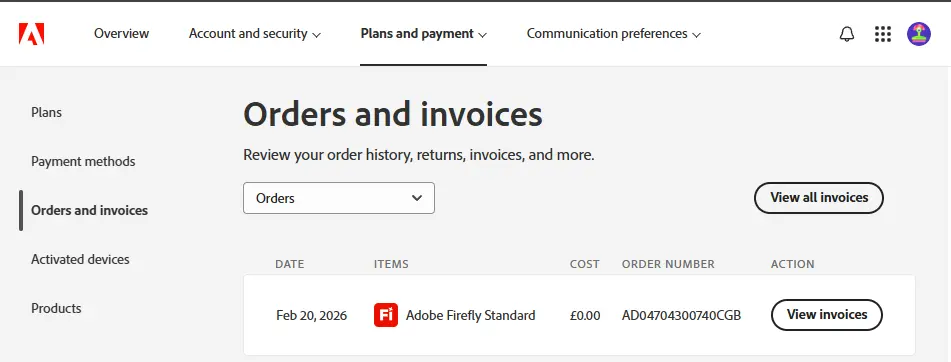Expand the Communication preferences menu

click(614, 34)
